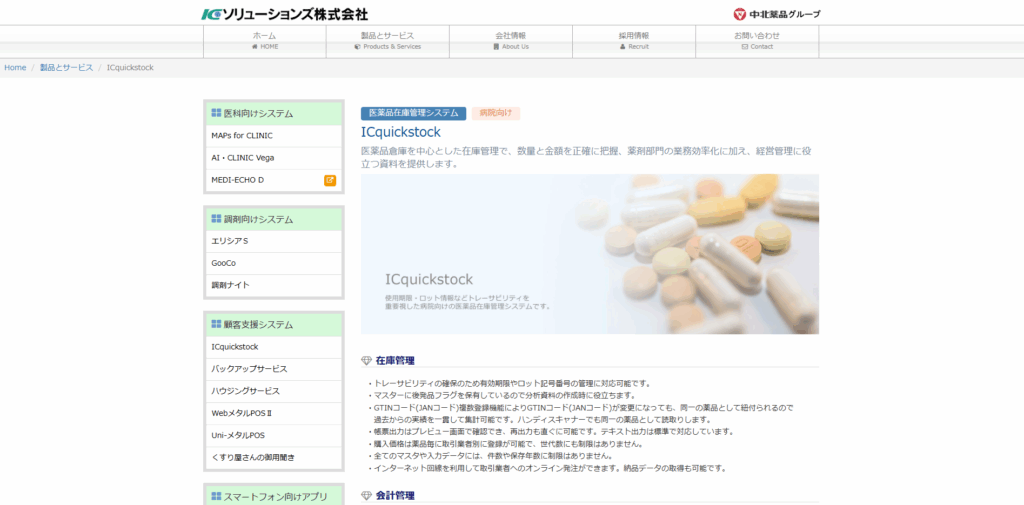Open バックアップサービス sidebar link
The width and height of the screenshot is (1024, 505).
[x=274, y=369]
